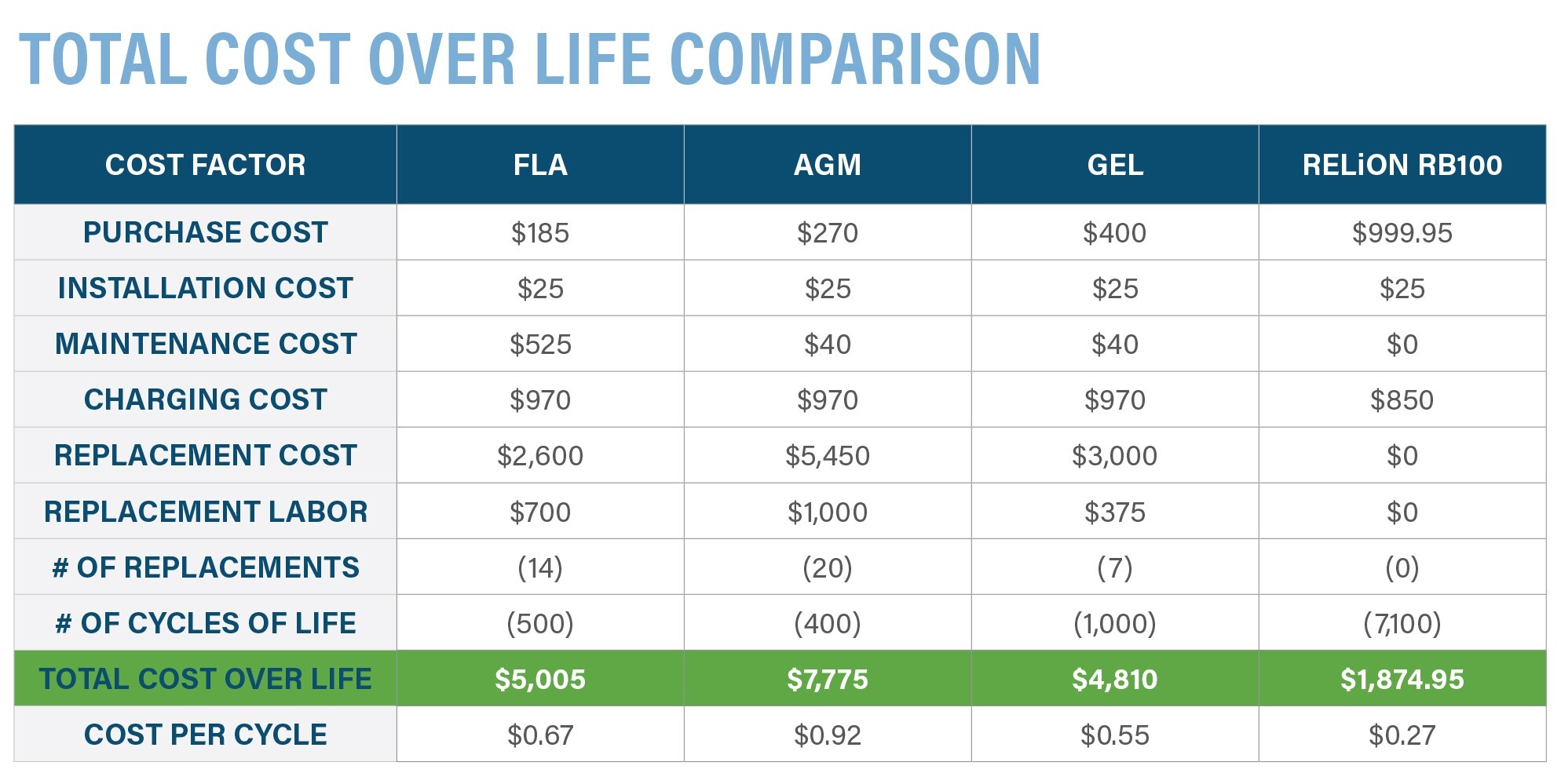Select the $850 RELiON charging cost cell
This screenshot has width=1561, height=784.
pos(1402,399)
